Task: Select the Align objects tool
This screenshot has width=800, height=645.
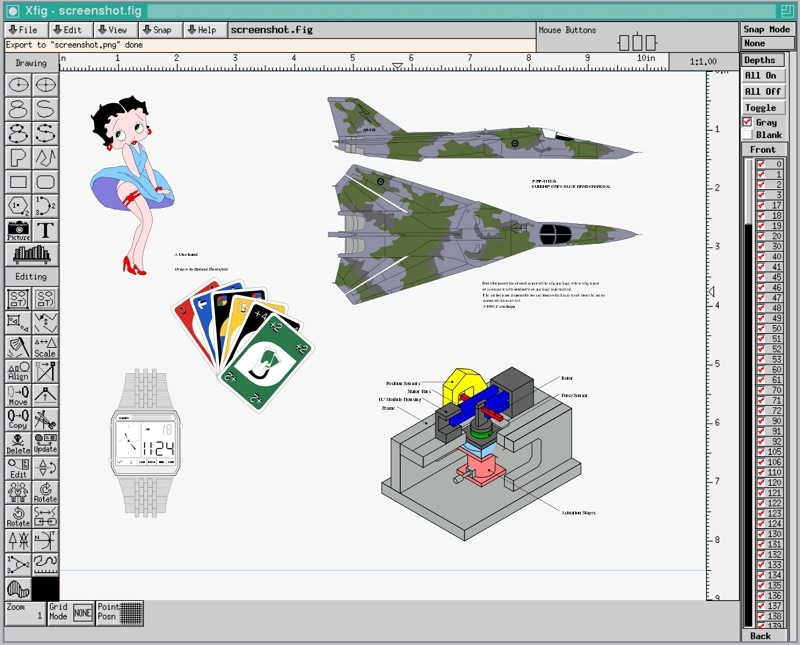Action: coord(18,371)
